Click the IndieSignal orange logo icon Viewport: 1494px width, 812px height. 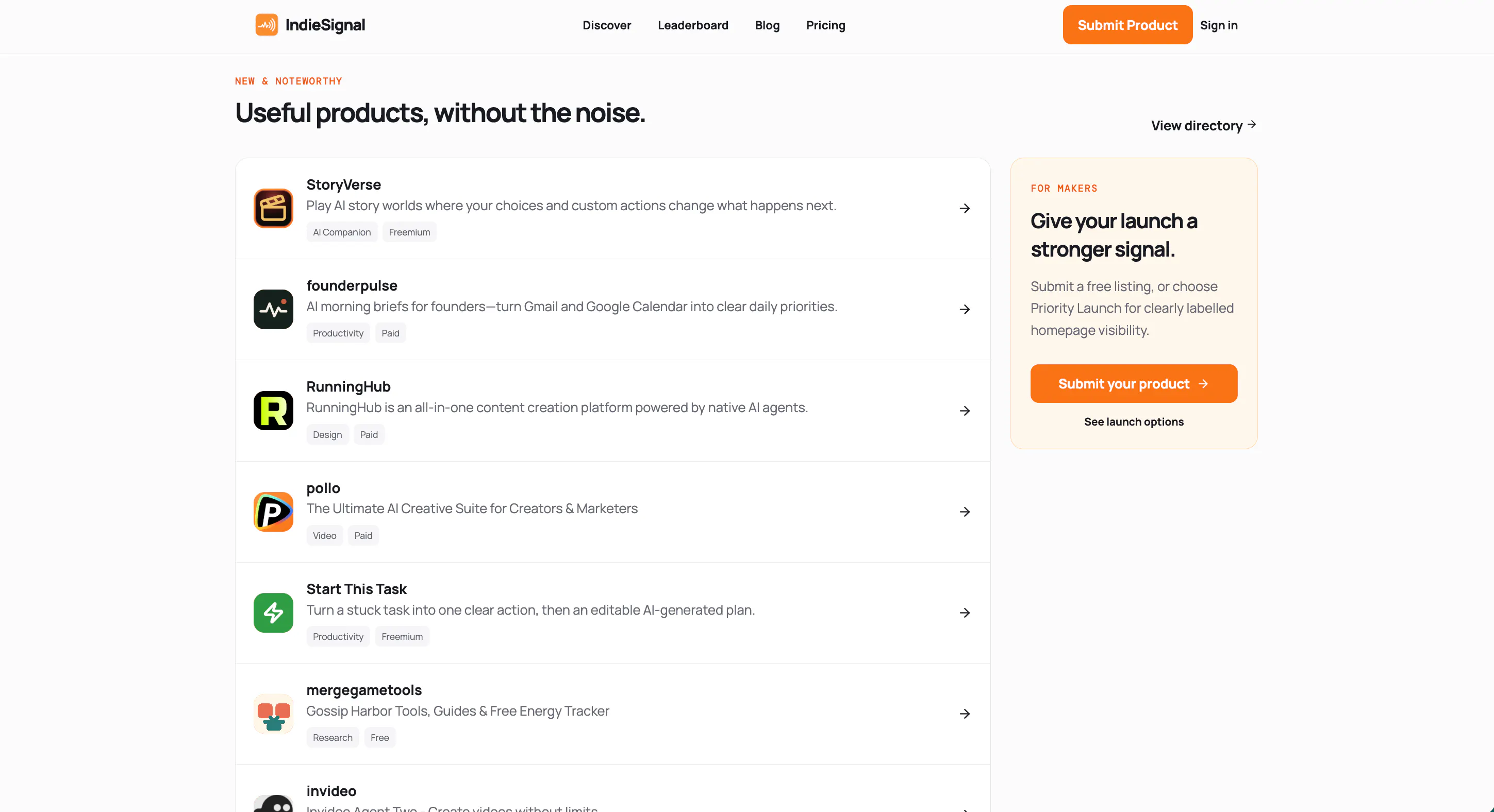pos(266,25)
